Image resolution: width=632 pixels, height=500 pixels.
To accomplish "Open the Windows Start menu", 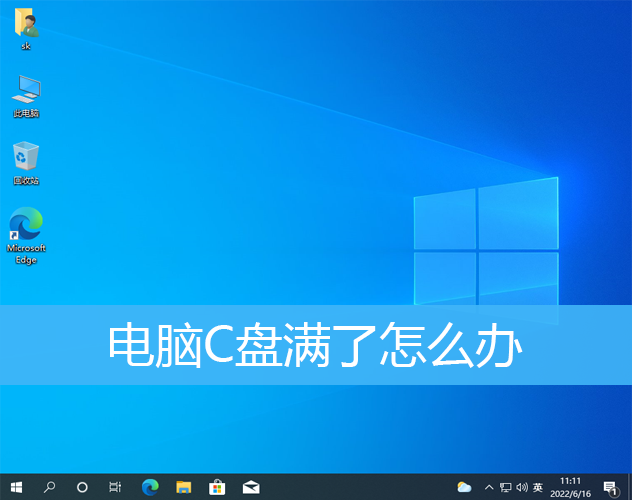I will coord(16,487).
